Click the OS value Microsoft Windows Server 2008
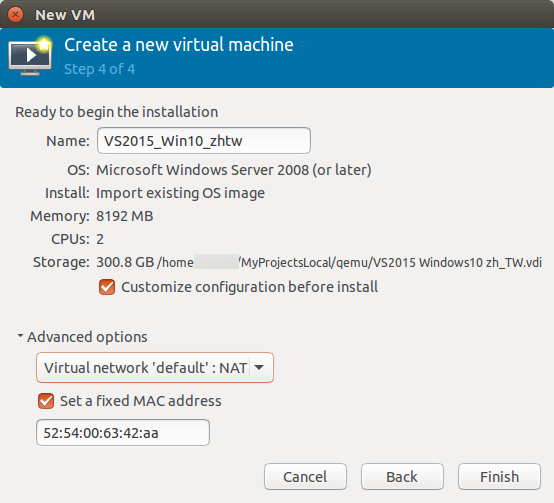Screen dimensions: 554x503 coord(234,170)
